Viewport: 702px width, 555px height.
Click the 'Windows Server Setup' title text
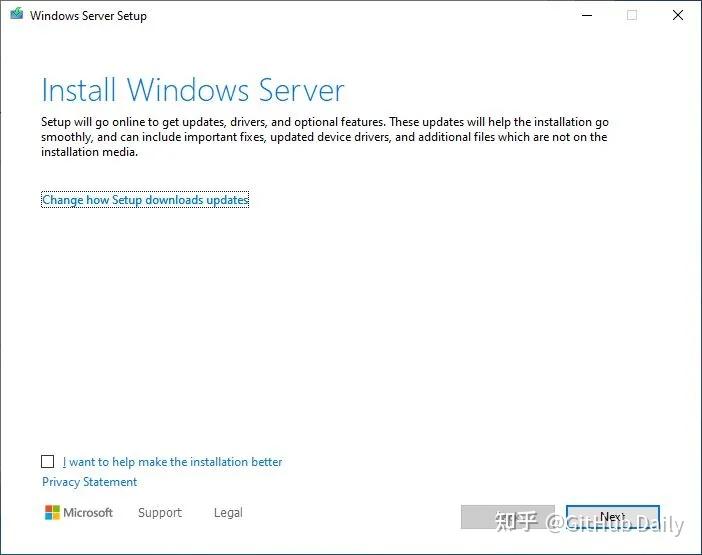pyautogui.click(x=88, y=16)
